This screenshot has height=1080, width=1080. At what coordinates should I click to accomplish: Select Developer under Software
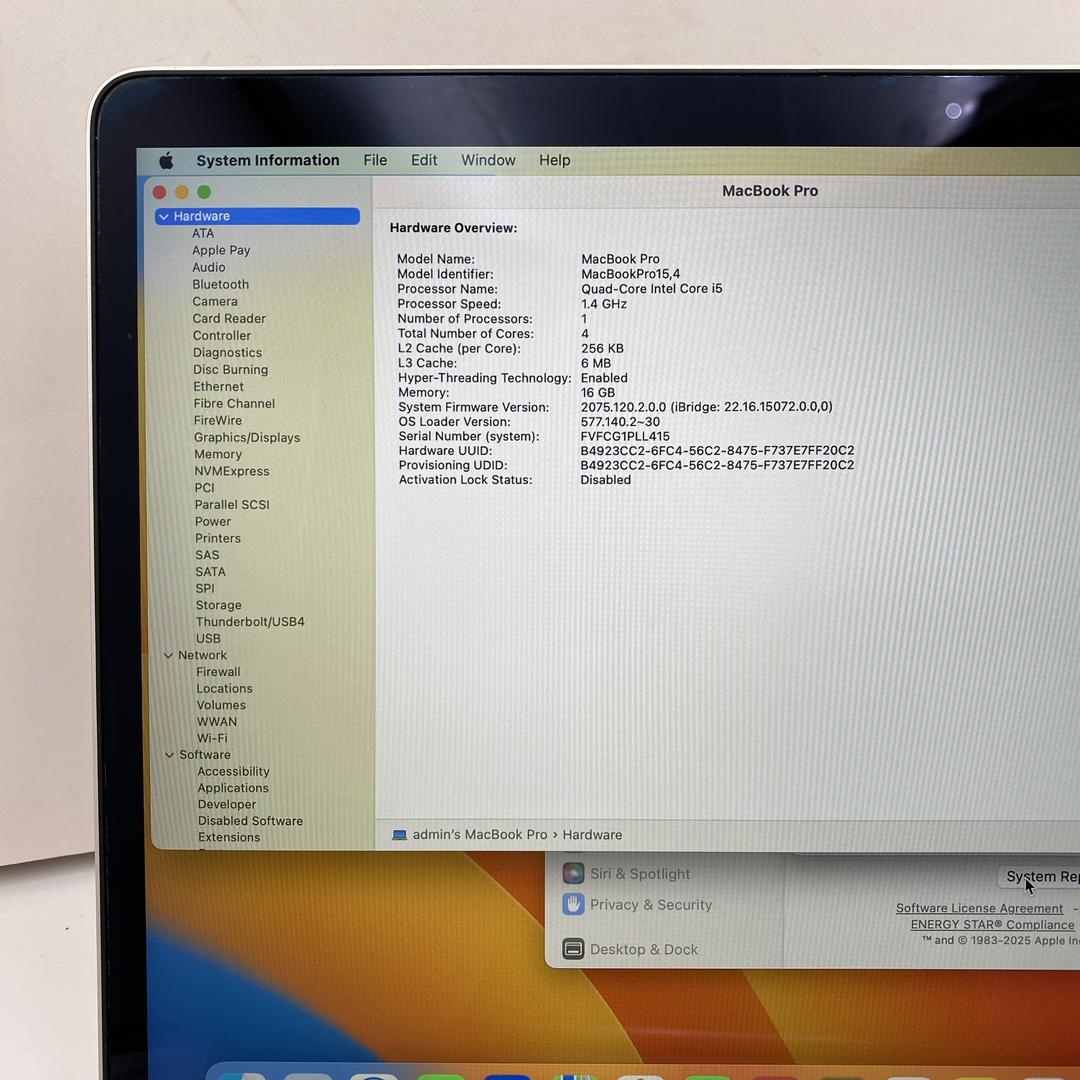click(x=227, y=804)
